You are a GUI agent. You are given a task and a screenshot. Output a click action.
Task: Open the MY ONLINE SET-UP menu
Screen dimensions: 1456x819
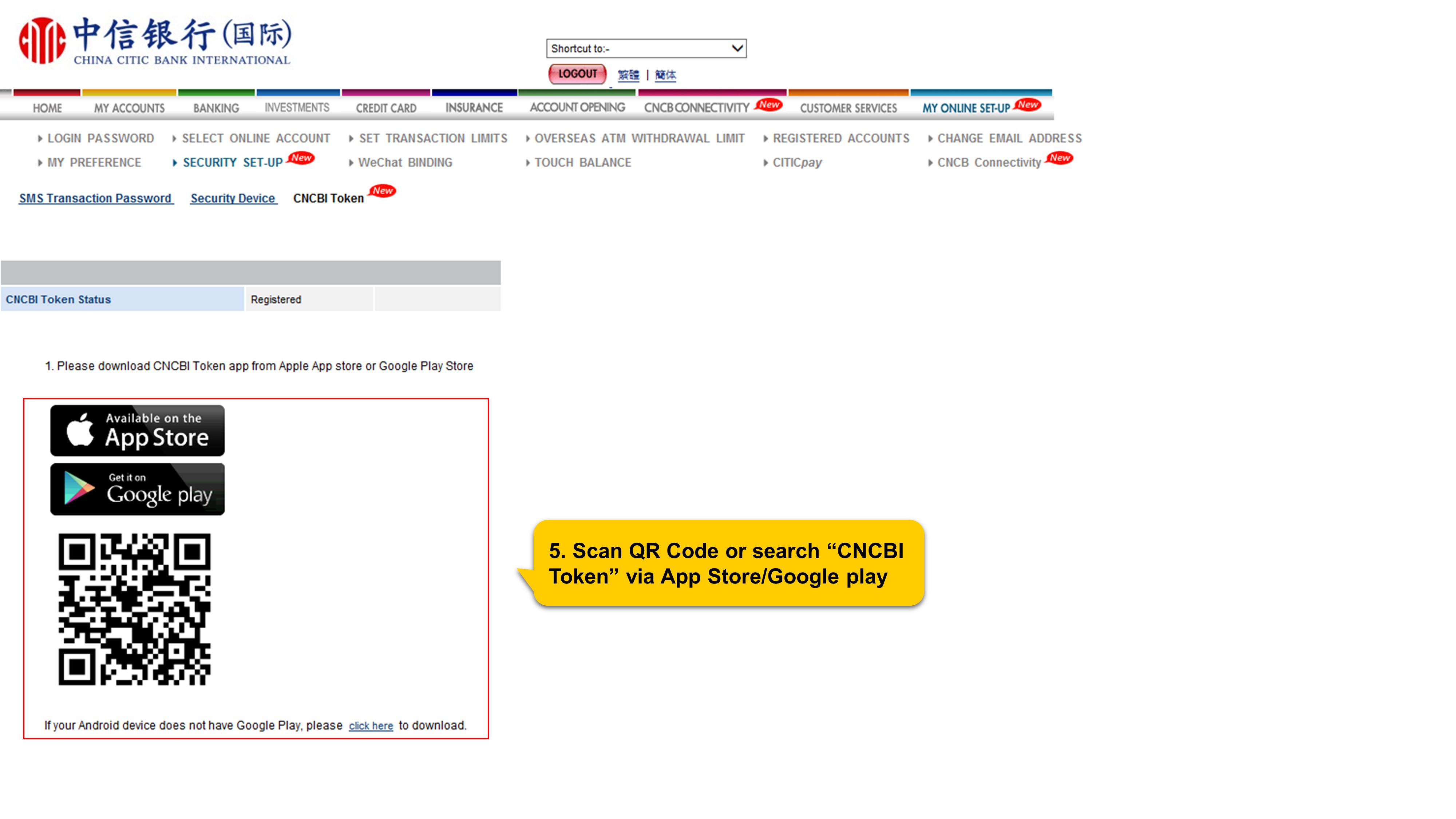click(966, 108)
